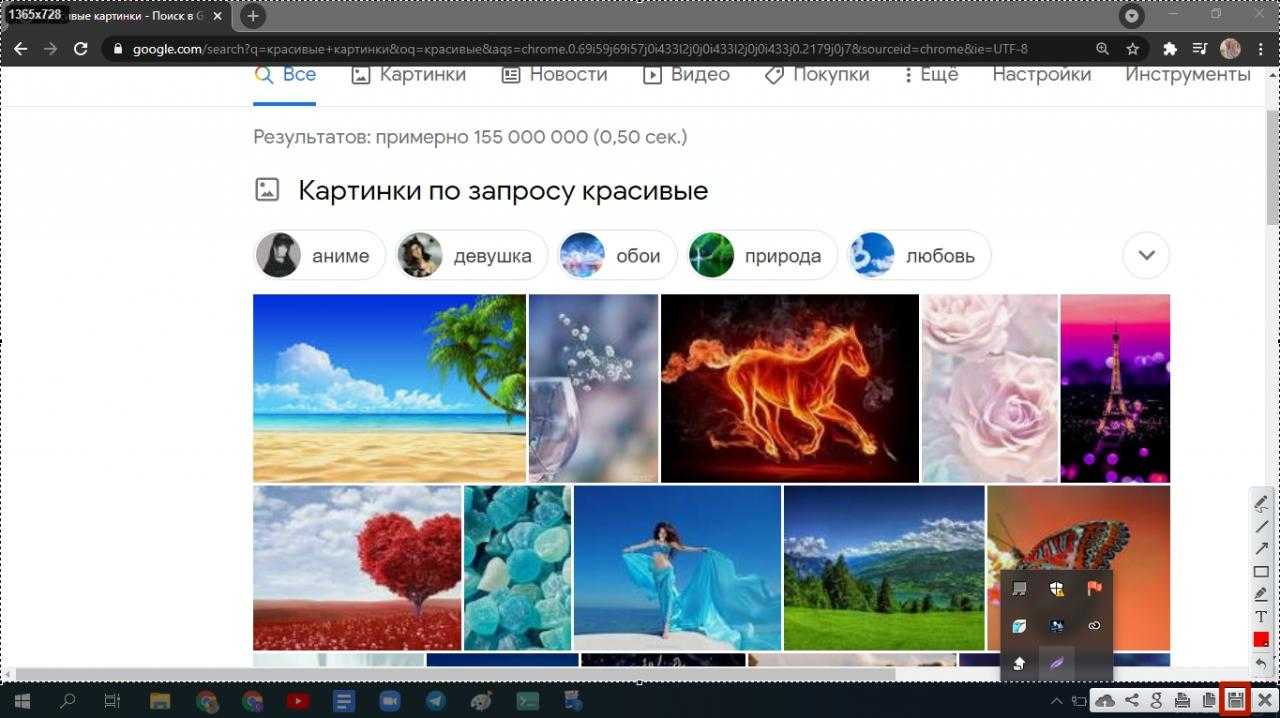This screenshot has height=718, width=1280.
Task: Print the screenshot using printer icon
Action: [1183, 700]
